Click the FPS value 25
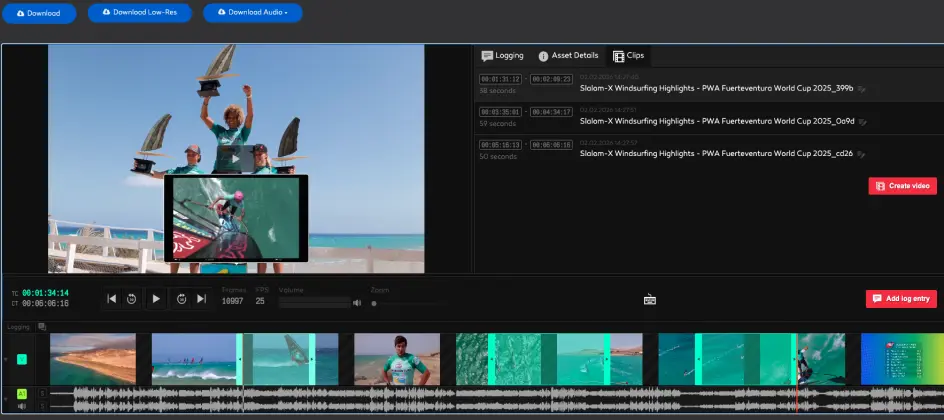 coord(260,301)
